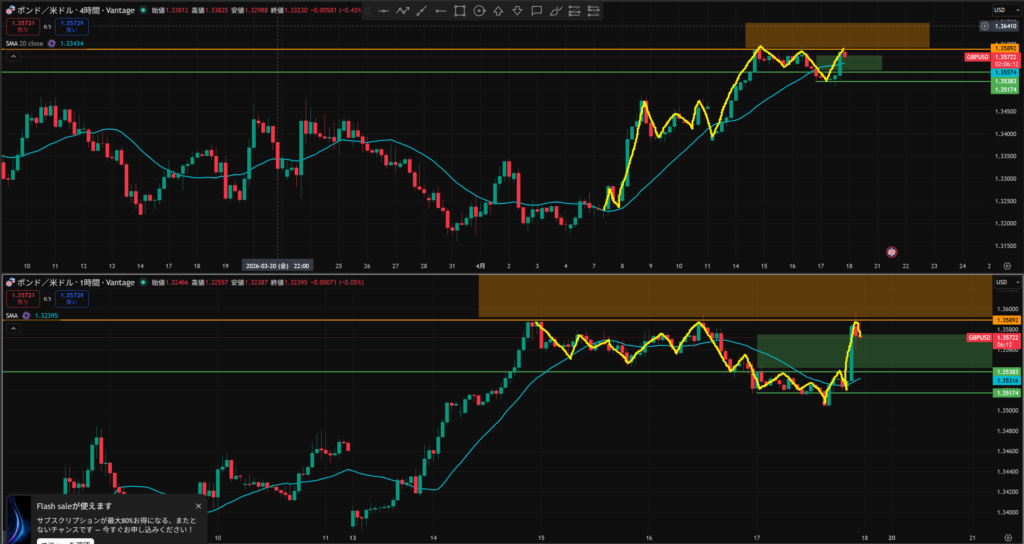Open the long position tool

[x=574, y=11]
